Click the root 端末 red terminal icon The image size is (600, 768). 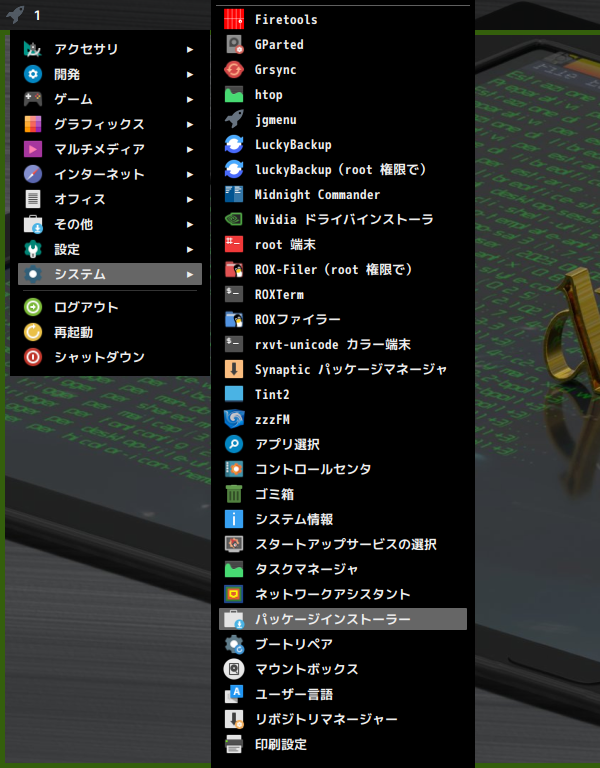(234, 244)
